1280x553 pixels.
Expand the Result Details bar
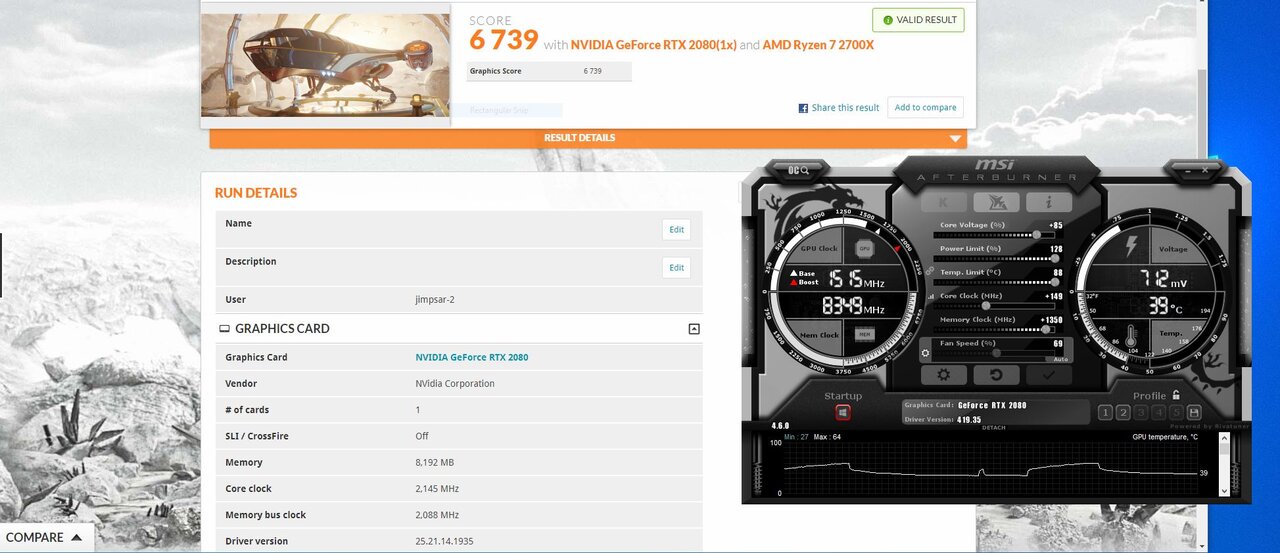point(588,138)
